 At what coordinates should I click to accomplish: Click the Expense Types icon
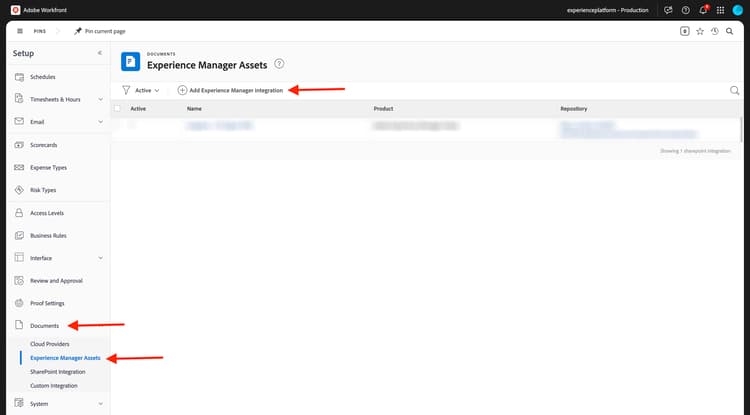(19, 167)
